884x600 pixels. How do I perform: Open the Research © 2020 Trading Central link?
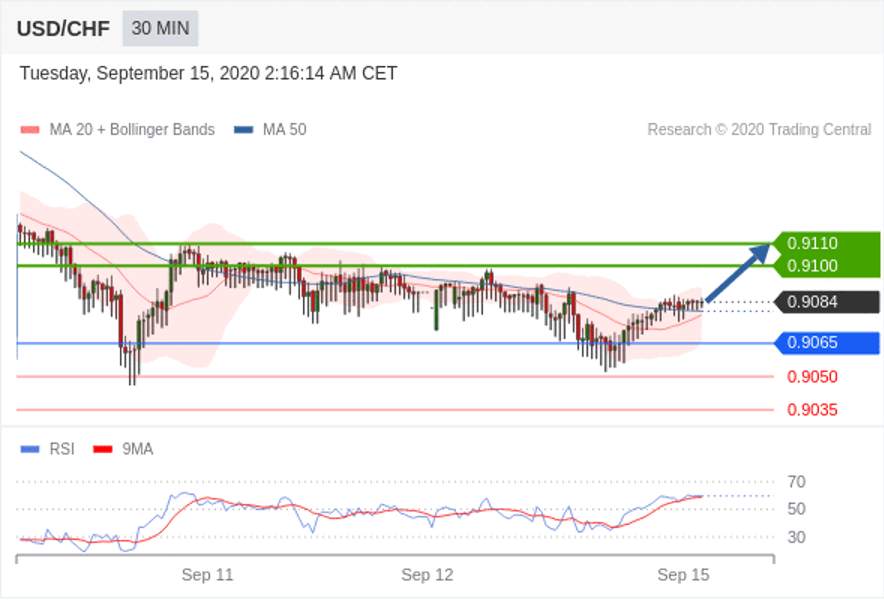coord(759,130)
